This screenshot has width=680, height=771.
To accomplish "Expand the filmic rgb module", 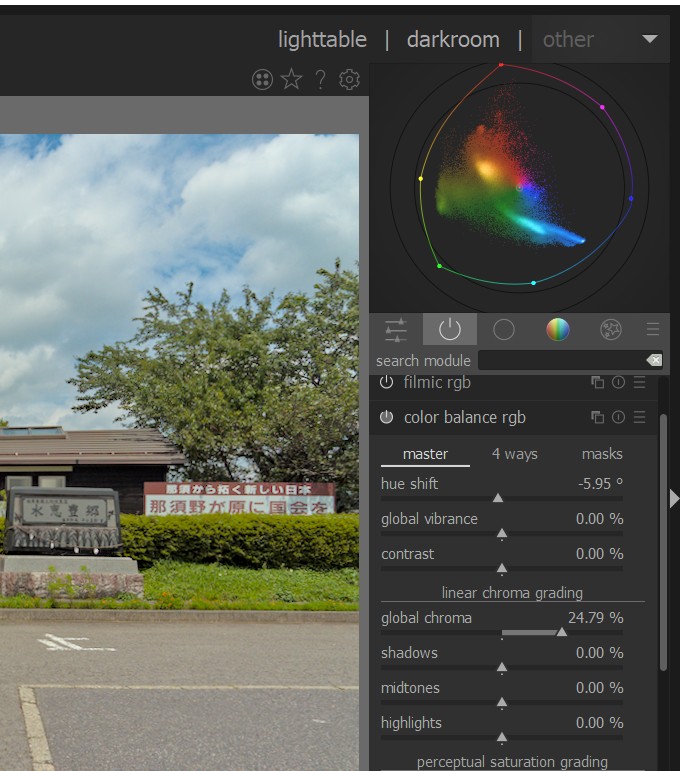I will point(437,382).
